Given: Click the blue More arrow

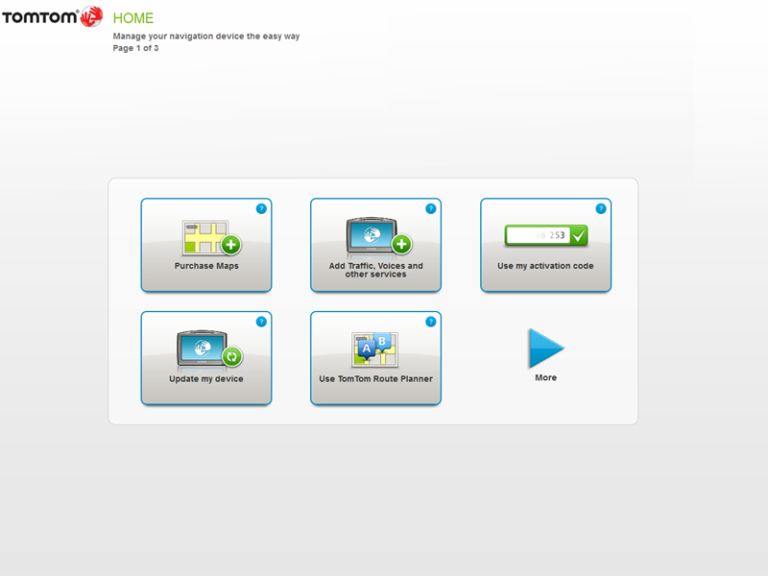Looking at the screenshot, I should (x=546, y=348).
